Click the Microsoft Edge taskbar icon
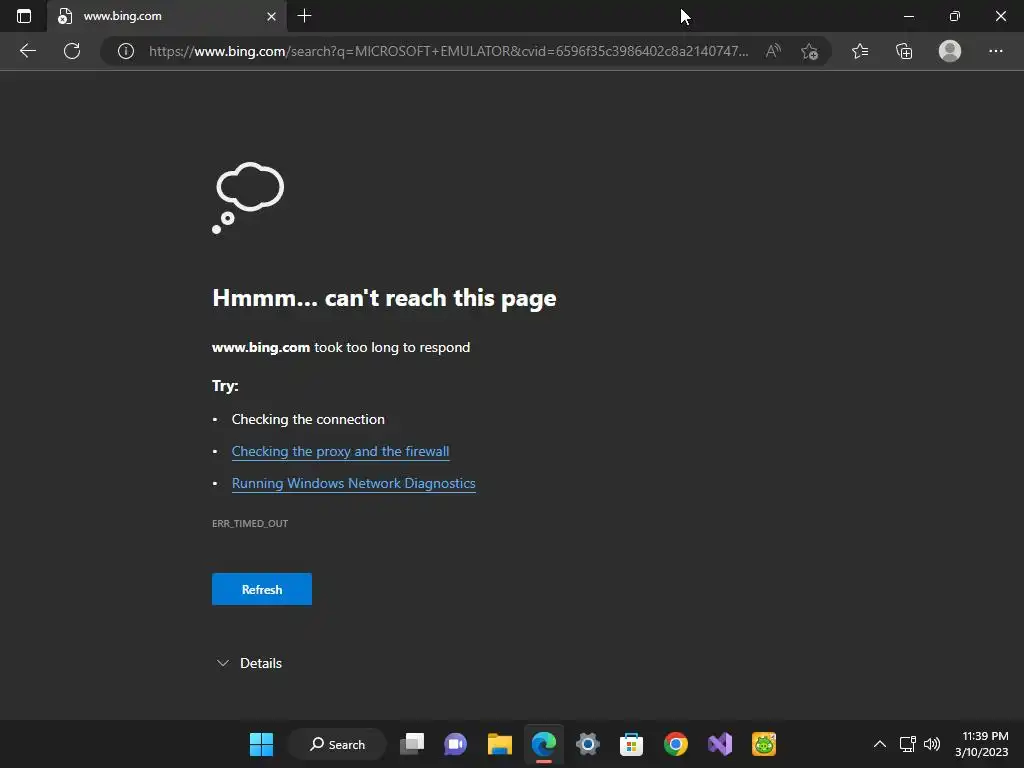 coord(543,744)
